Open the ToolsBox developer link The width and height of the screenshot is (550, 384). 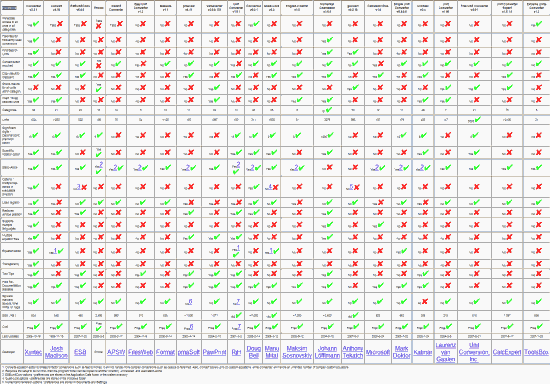pos(536,352)
